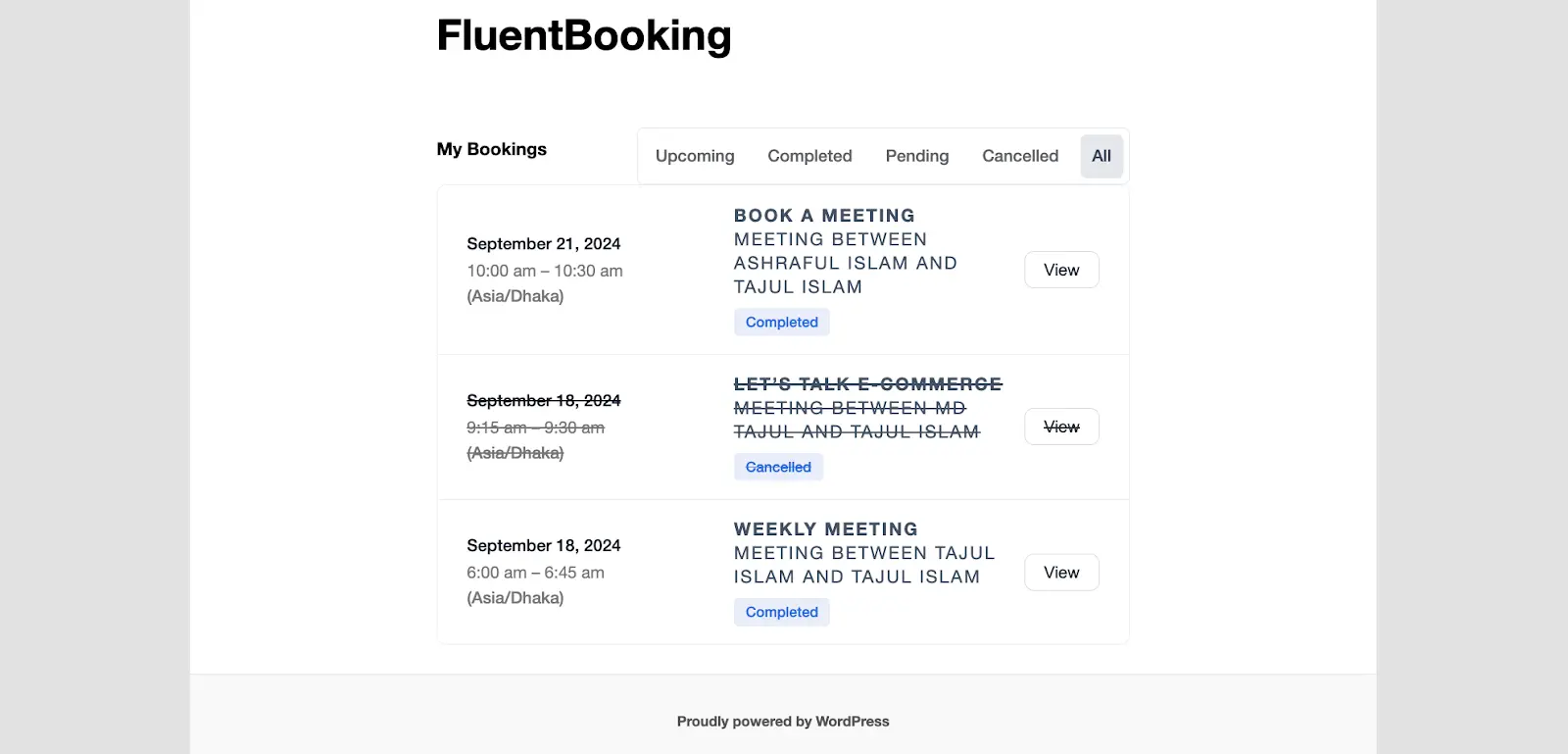Switch to the Upcoming bookings tab
Image resolution: width=1568 pixels, height=754 pixels.
[695, 156]
